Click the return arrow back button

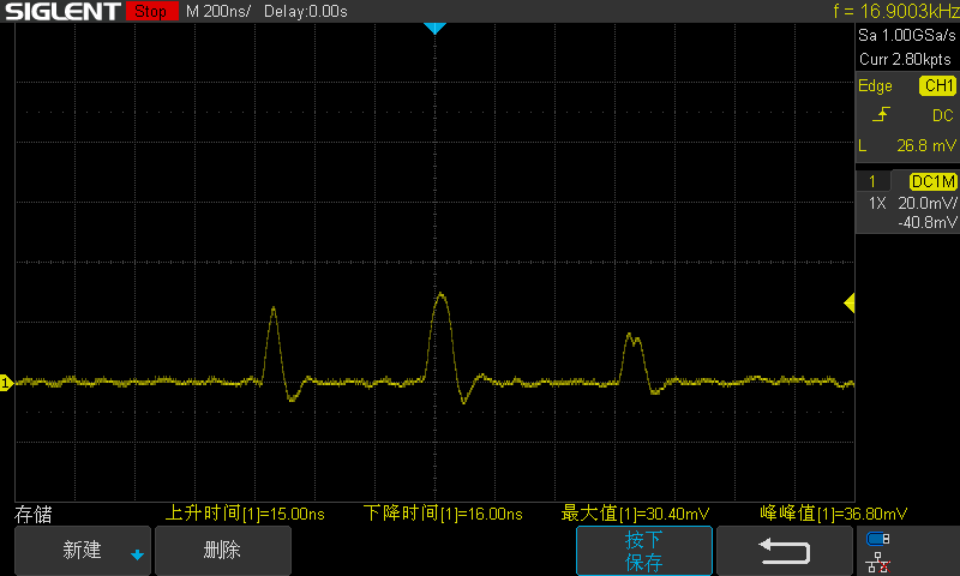[x=784, y=550]
